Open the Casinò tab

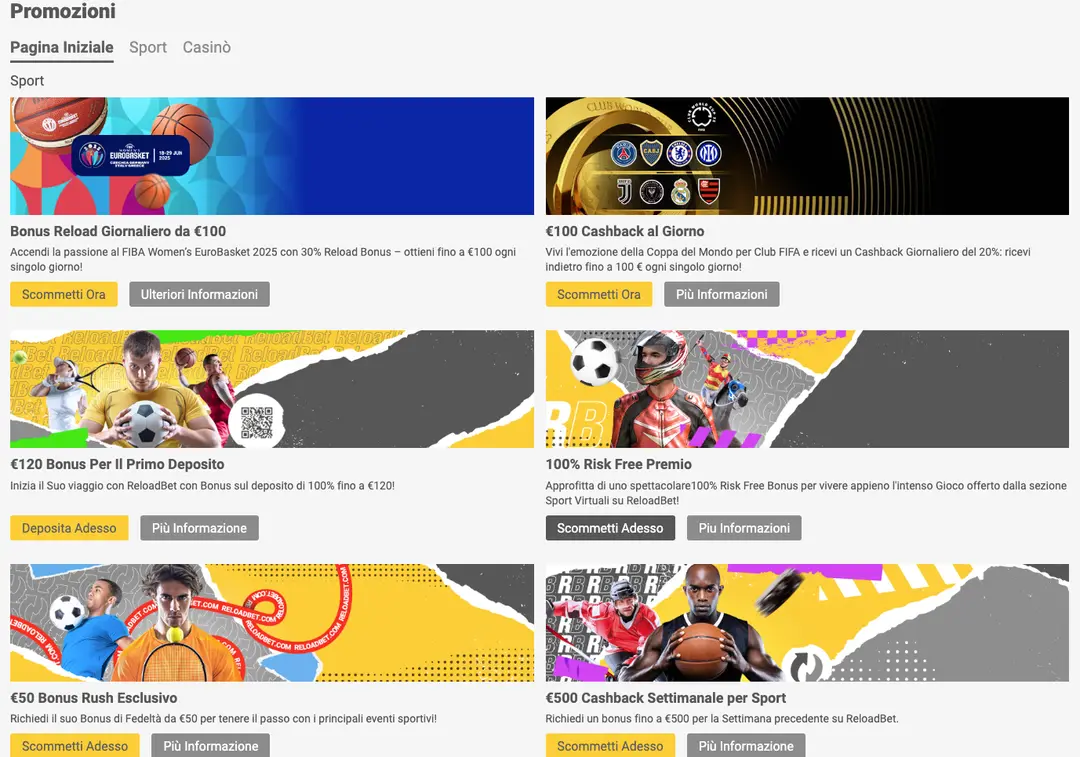[x=206, y=47]
